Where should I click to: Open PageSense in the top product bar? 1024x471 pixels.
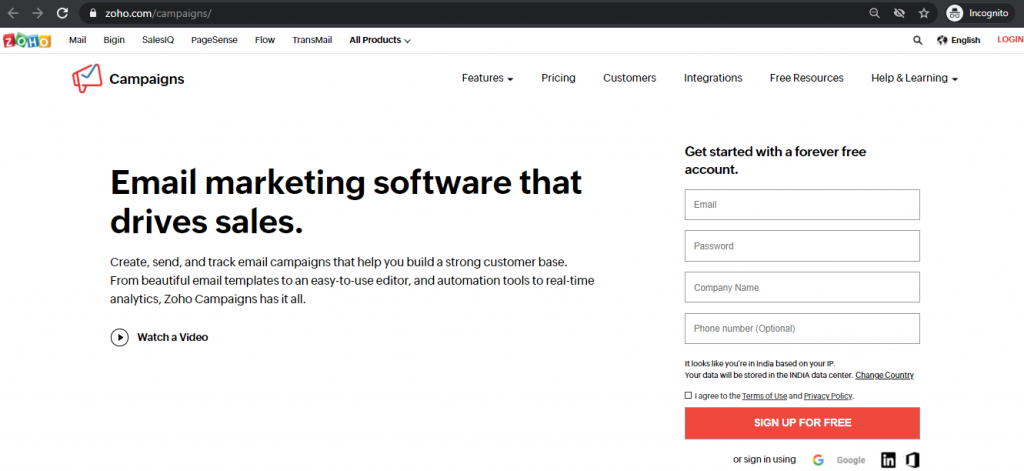[x=214, y=40]
